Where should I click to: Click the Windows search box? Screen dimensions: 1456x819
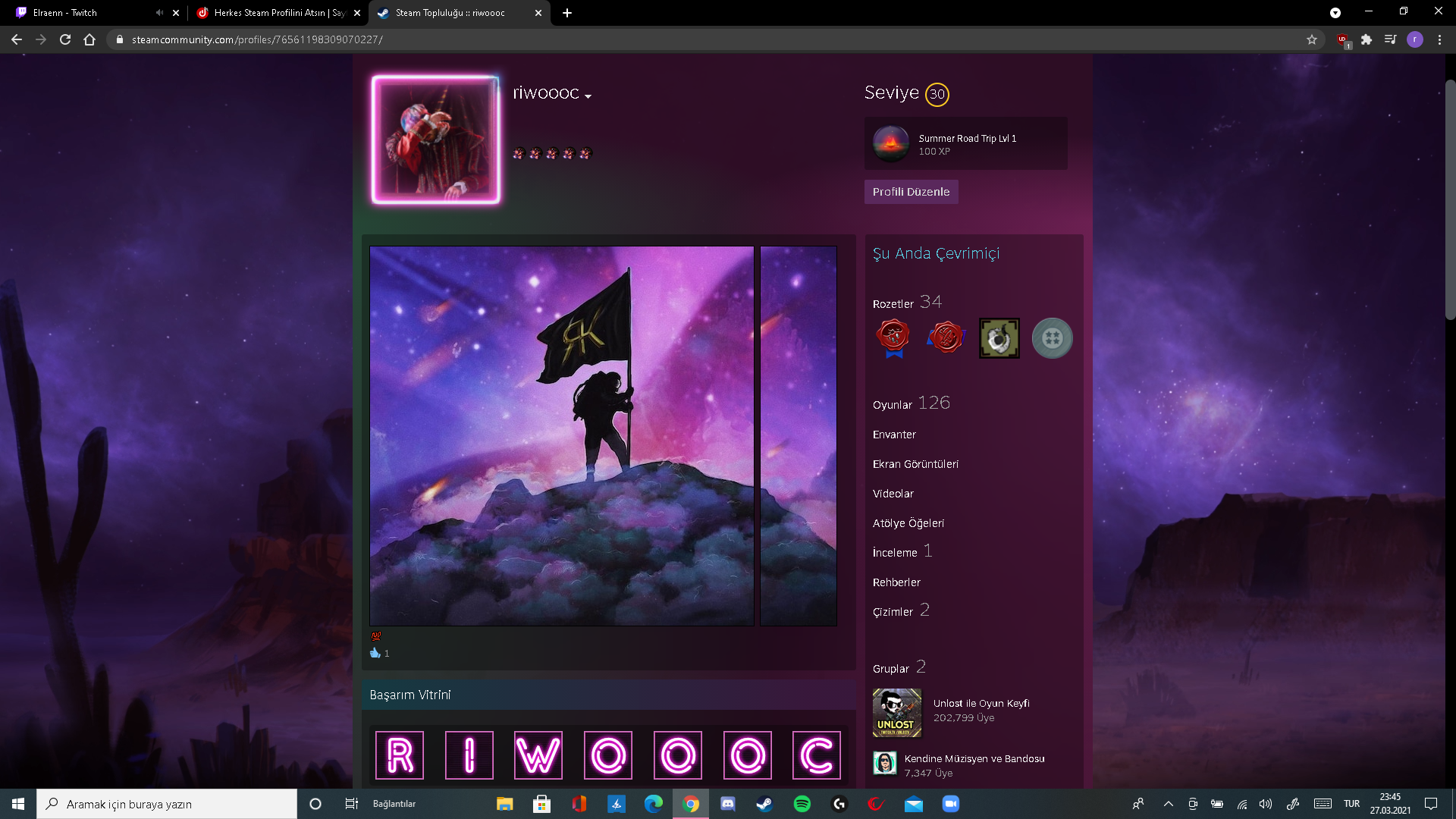point(167,804)
